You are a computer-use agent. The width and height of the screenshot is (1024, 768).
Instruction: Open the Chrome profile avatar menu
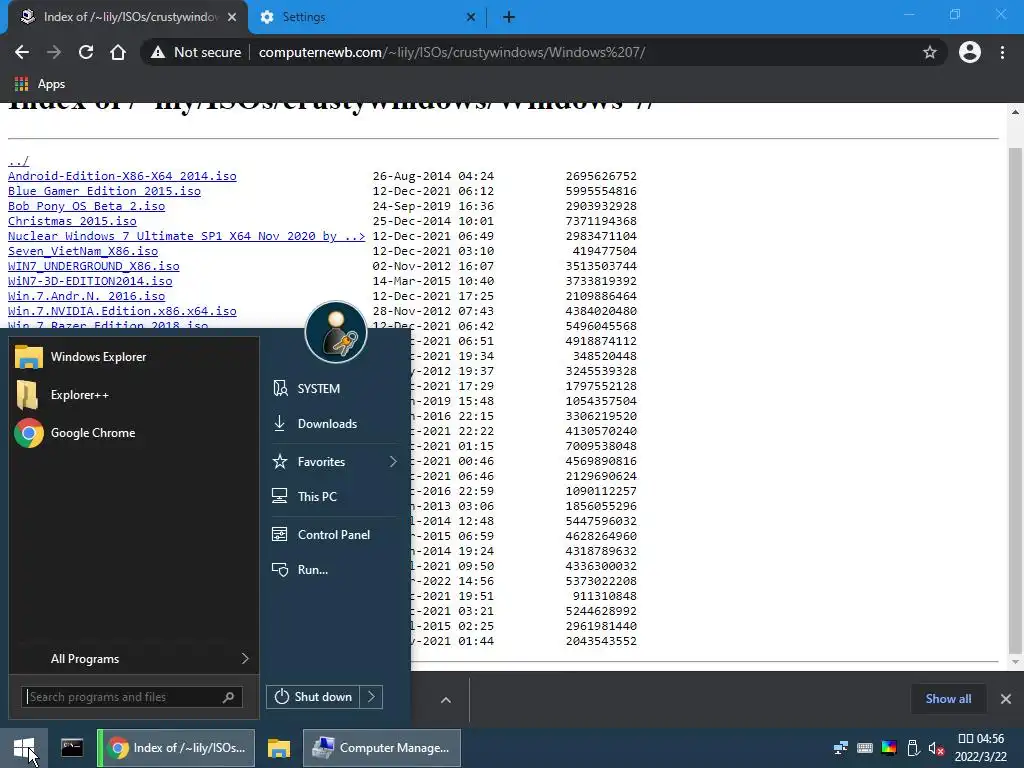970,52
